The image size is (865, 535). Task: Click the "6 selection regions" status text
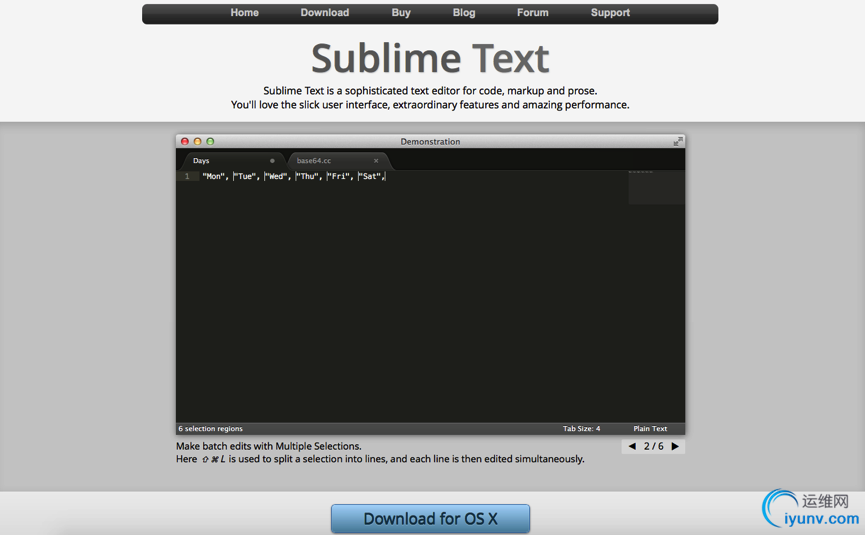click(x=210, y=429)
